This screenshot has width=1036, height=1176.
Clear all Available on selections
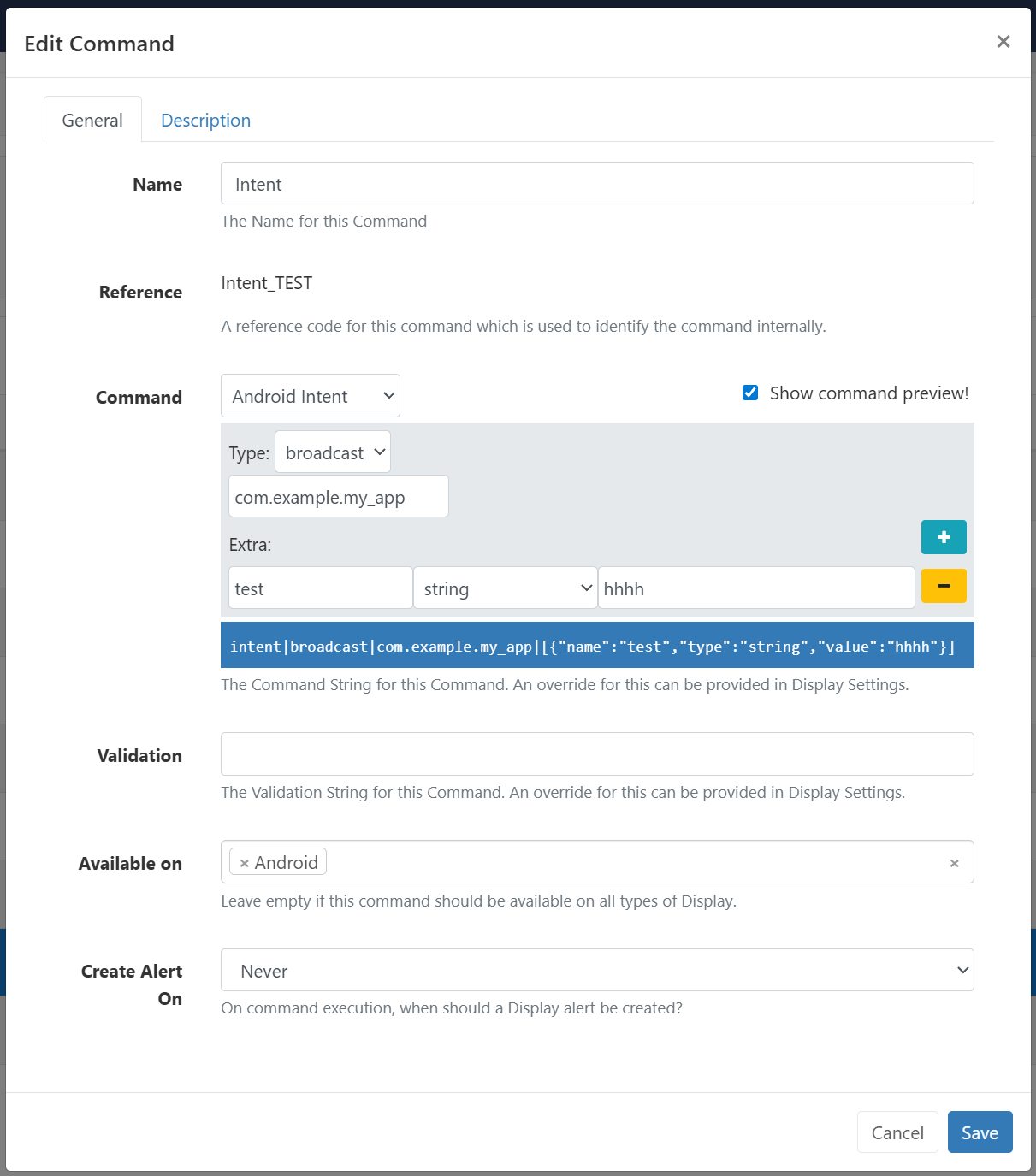tap(954, 864)
